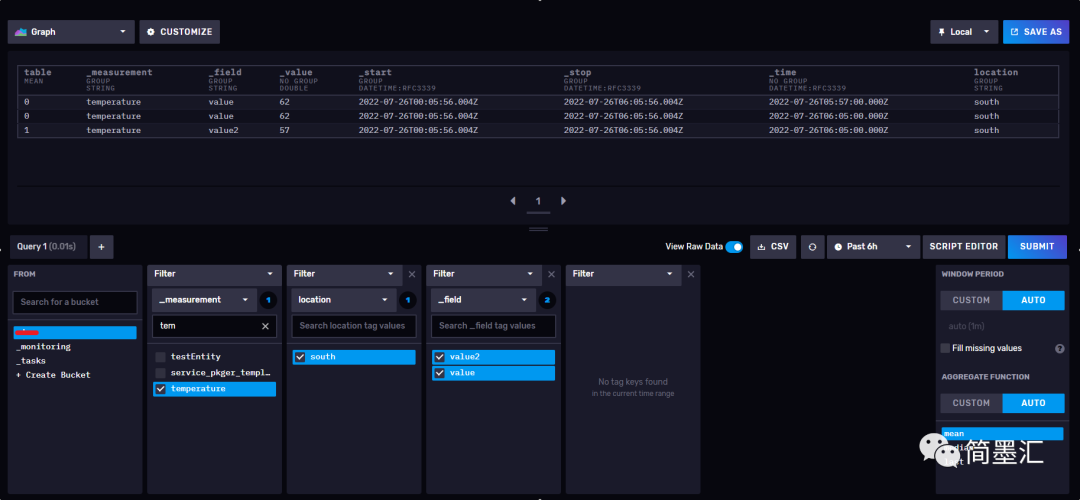This screenshot has width=1080, height=500.
Task: Remove the _field filter with X
Action: pos(551,274)
